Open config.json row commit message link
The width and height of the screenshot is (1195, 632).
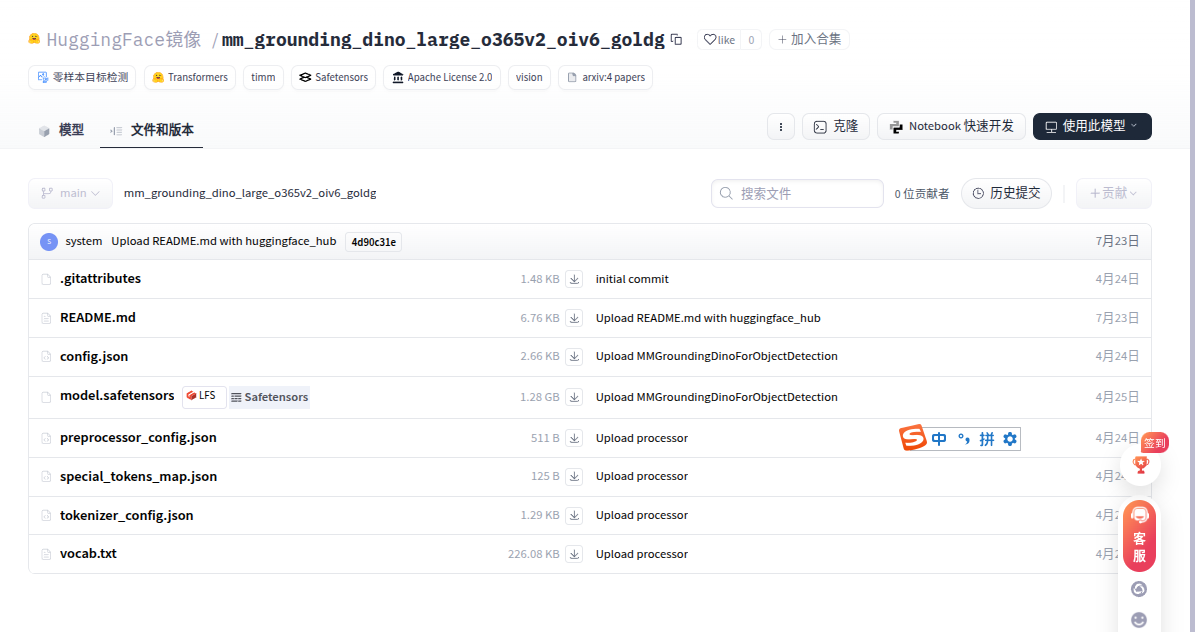716,356
